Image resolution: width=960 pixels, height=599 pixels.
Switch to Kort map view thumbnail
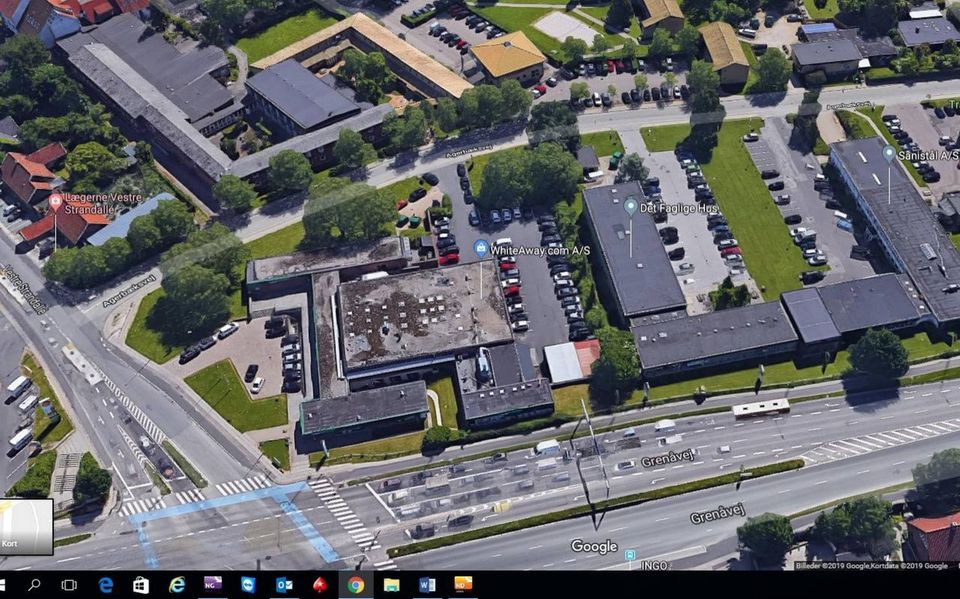26,527
